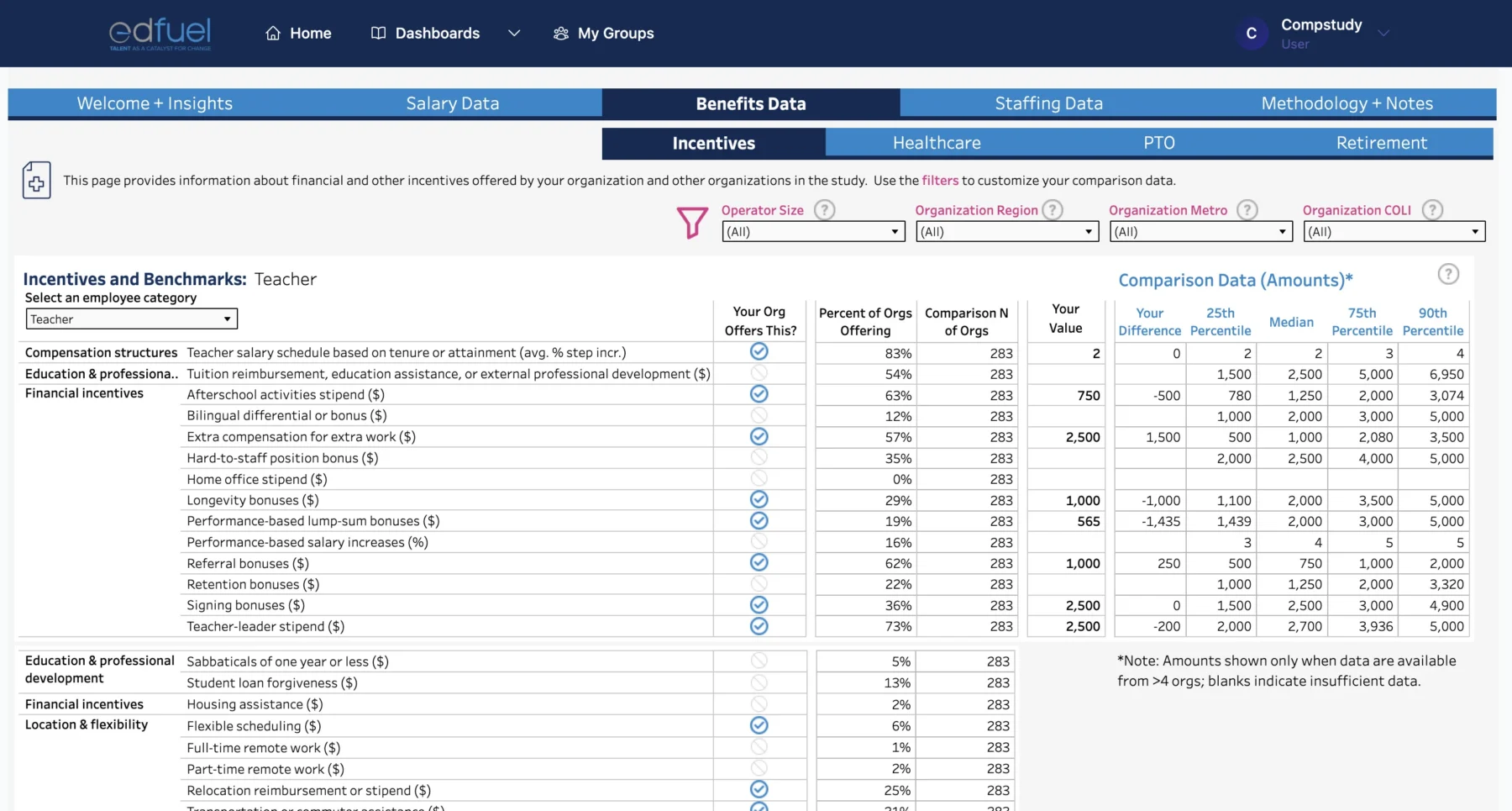Image resolution: width=1512 pixels, height=811 pixels.
Task: Click the Compstudy user avatar circle
Action: tap(1252, 34)
